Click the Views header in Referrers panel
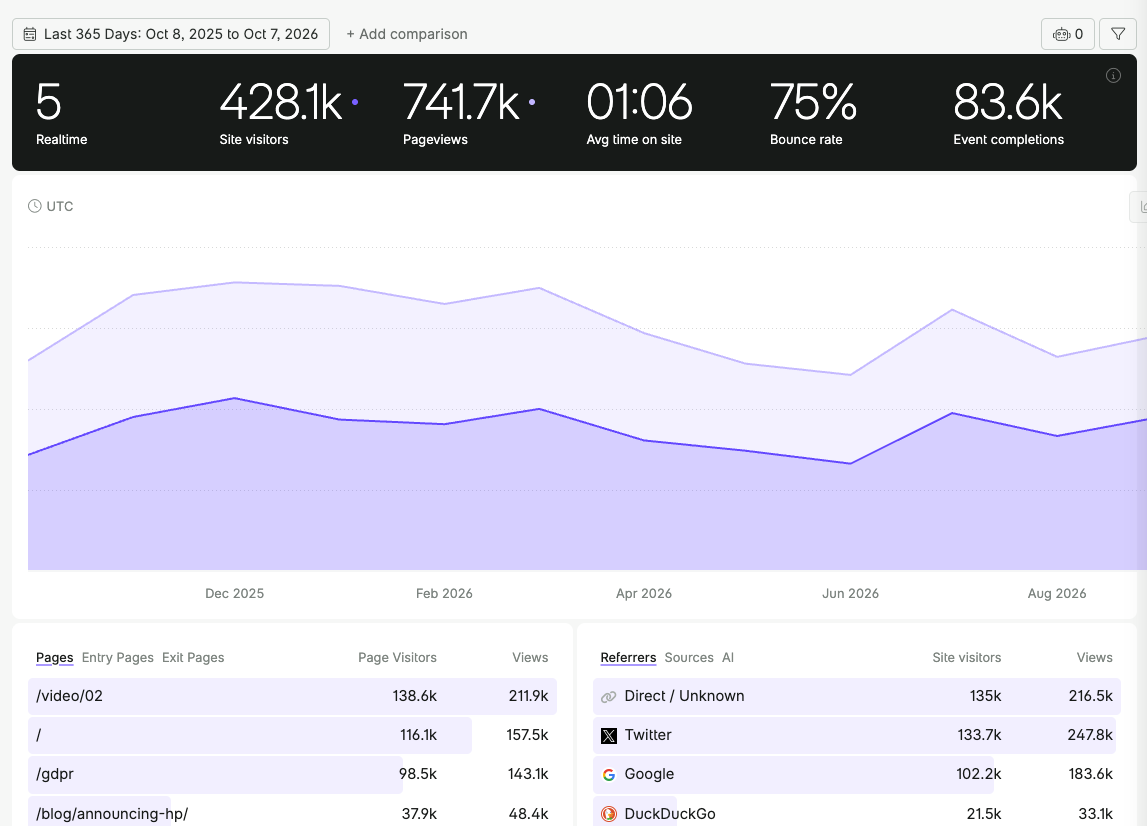This screenshot has height=826, width=1147. [x=1094, y=657]
